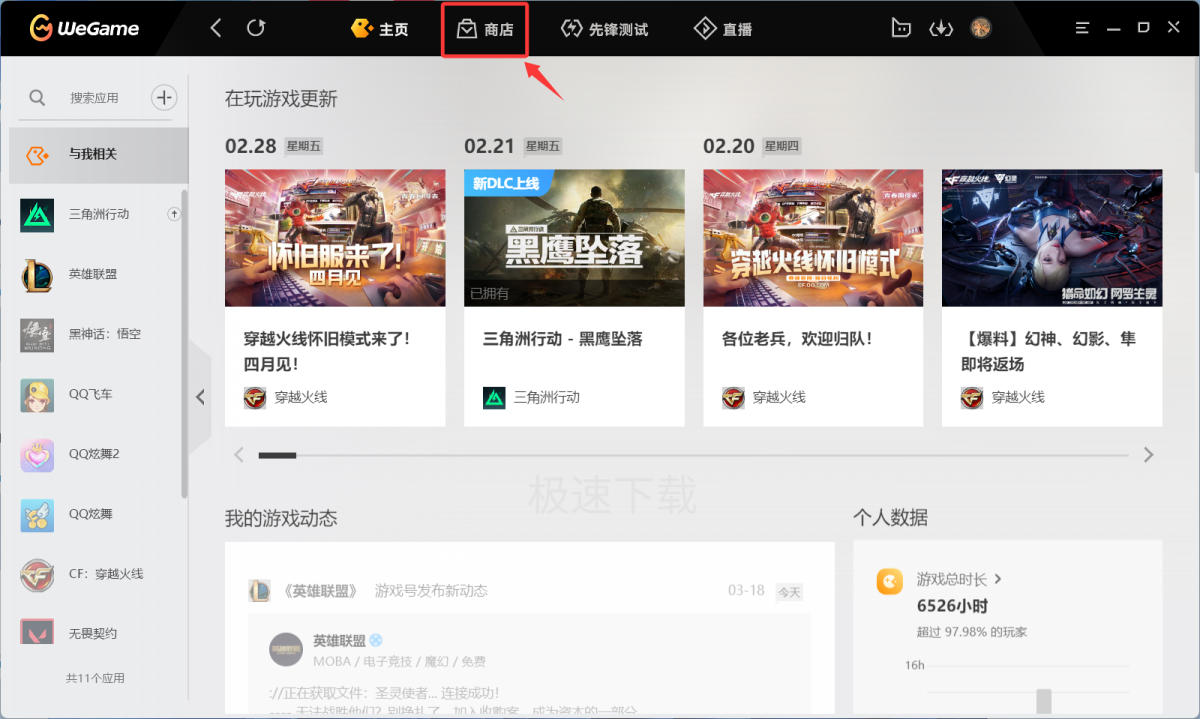
Task: Collapse the sidebar with the arrow handle
Action: pos(200,397)
